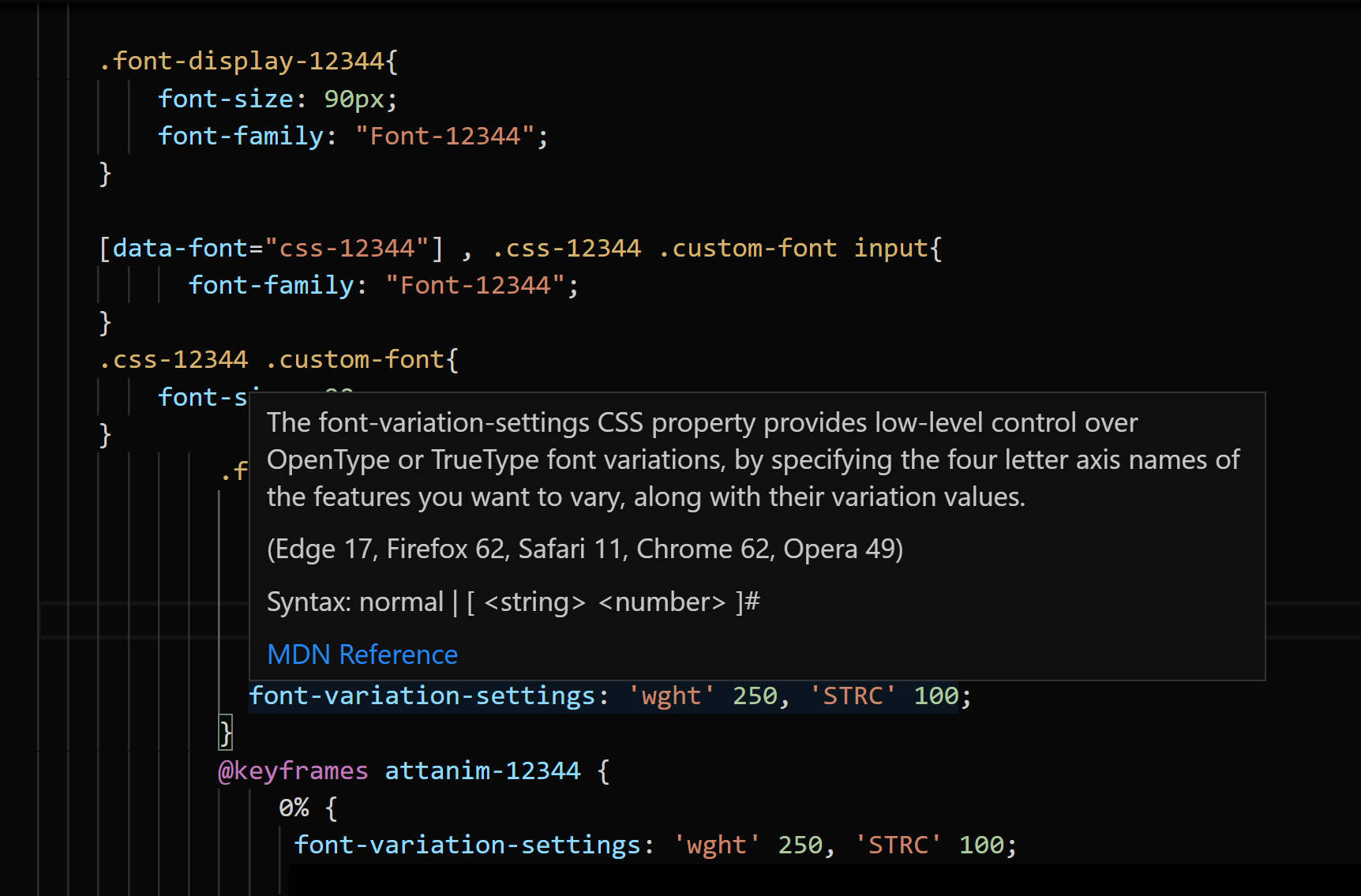Click value 100 inside 0% keyframe line

point(981,845)
